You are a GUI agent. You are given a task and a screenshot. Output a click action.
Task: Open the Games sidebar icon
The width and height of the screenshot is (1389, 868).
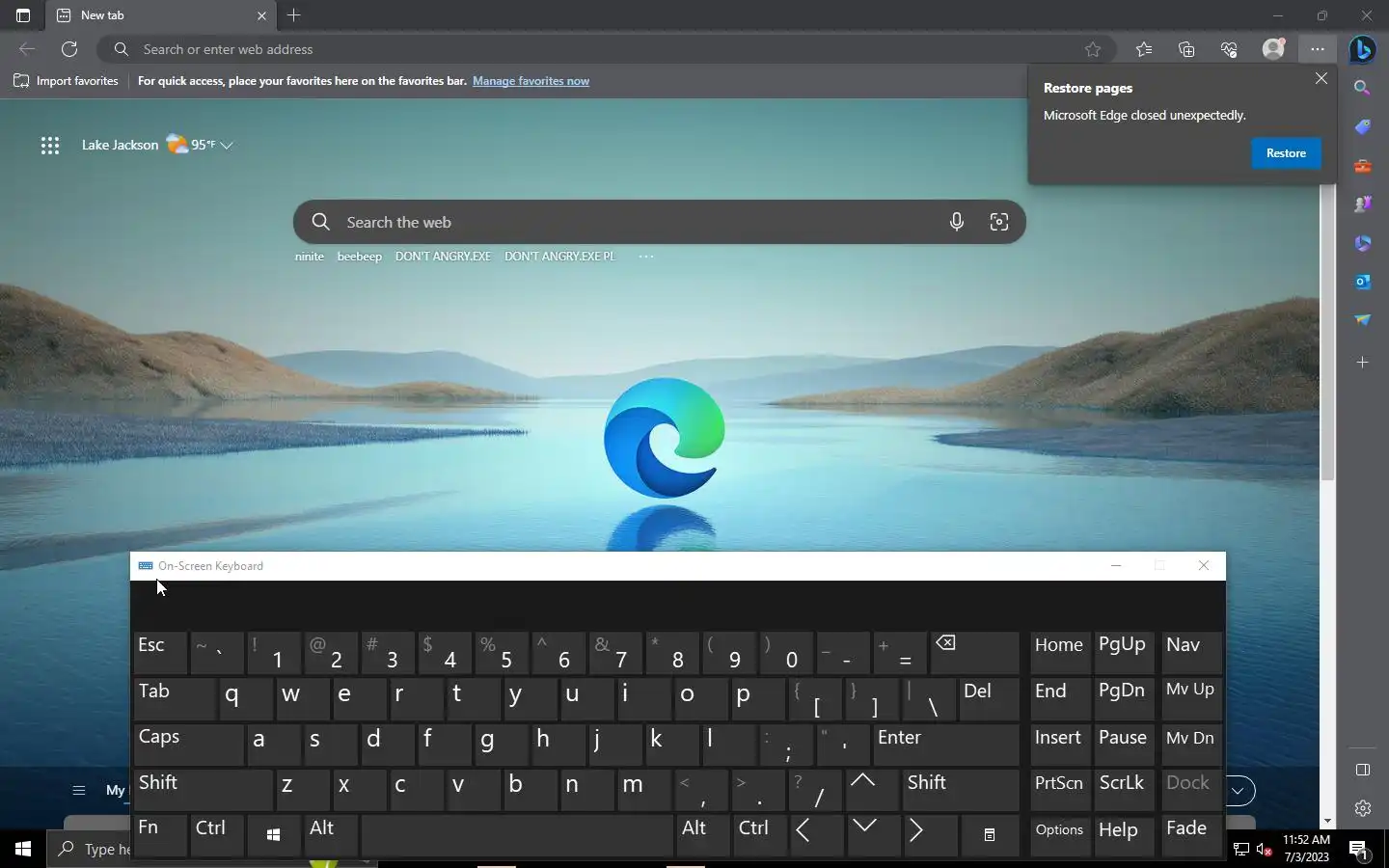[1362, 204]
